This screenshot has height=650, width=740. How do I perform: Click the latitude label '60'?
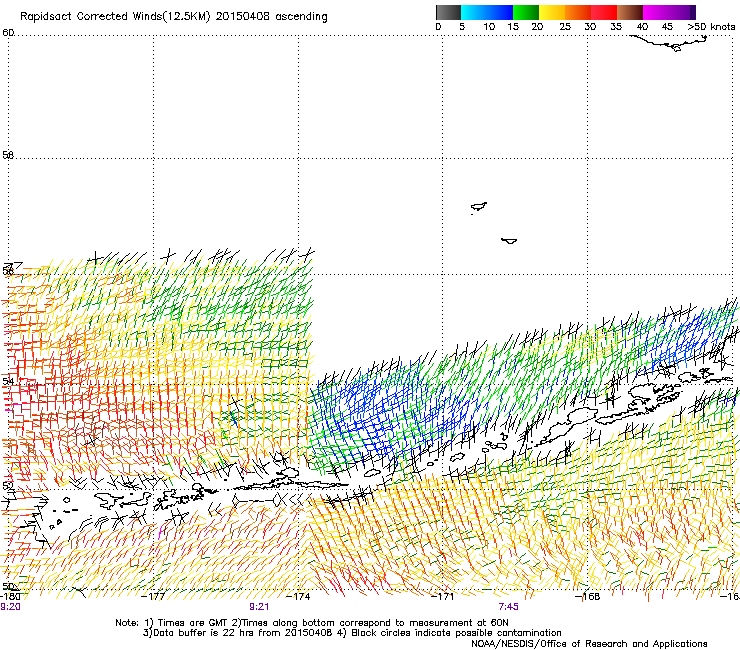(8, 33)
